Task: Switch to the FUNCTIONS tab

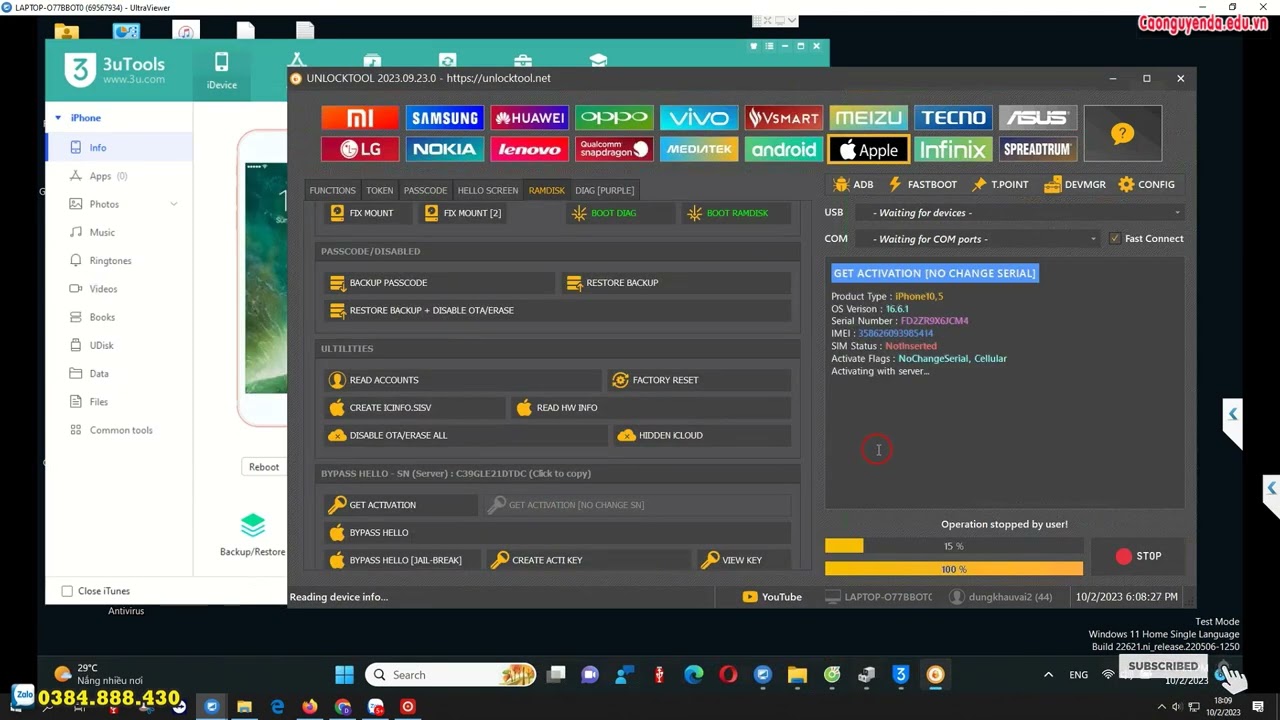Action: [332, 190]
